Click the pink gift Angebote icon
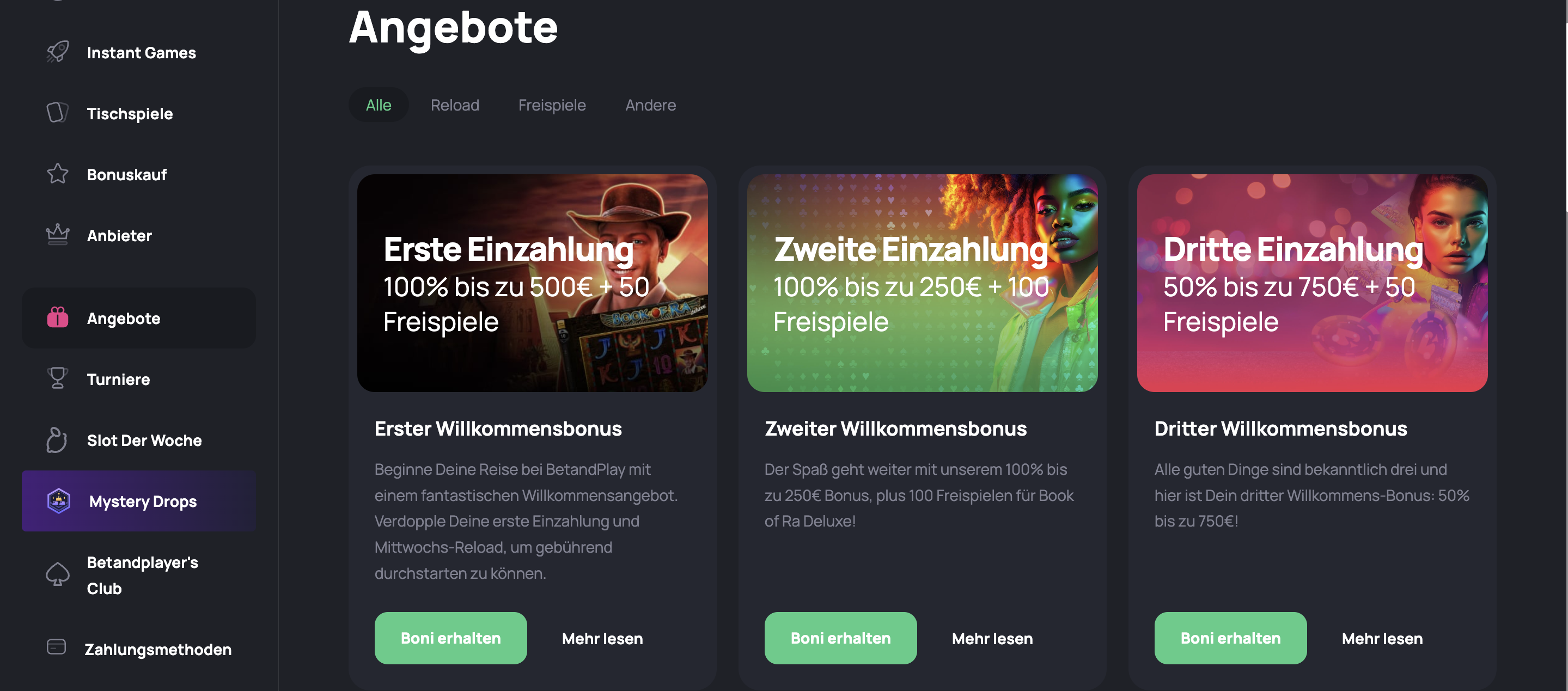 58,317
